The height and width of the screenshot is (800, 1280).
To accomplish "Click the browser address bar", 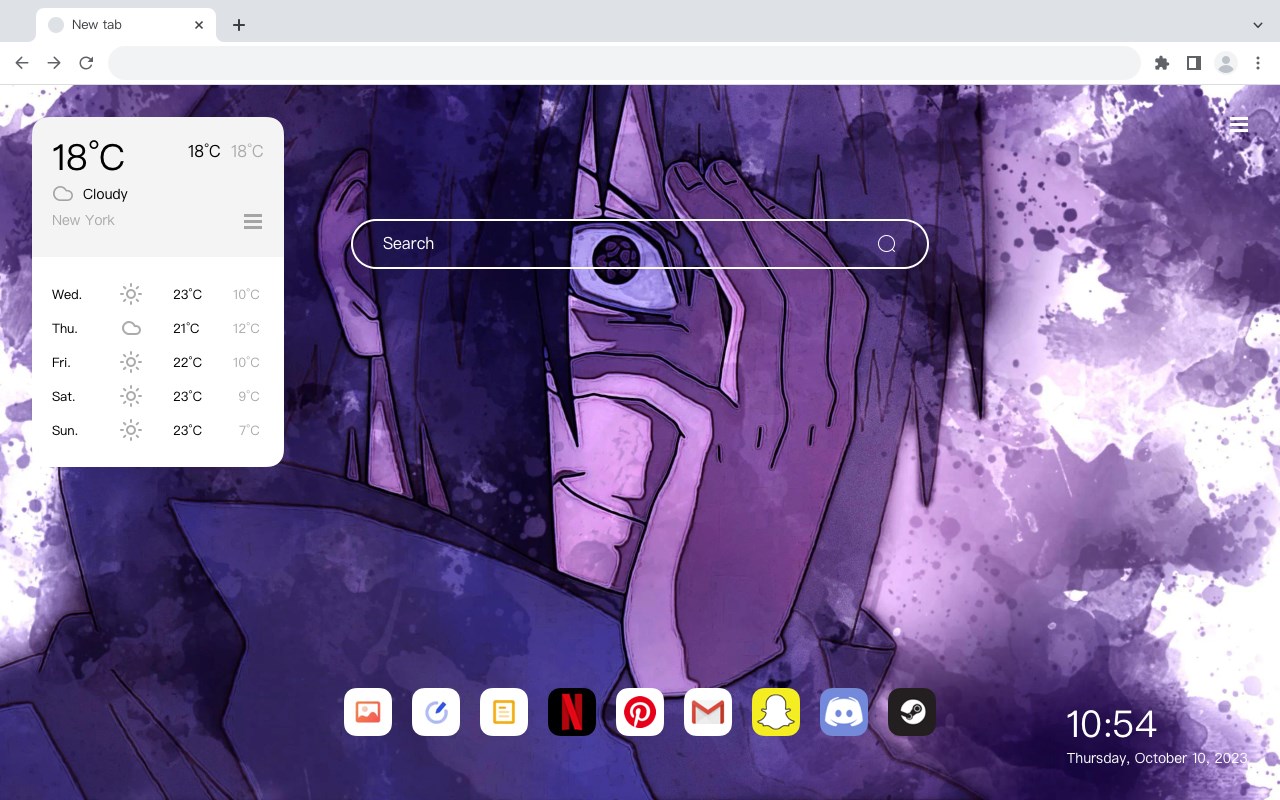I will point(624,63).
